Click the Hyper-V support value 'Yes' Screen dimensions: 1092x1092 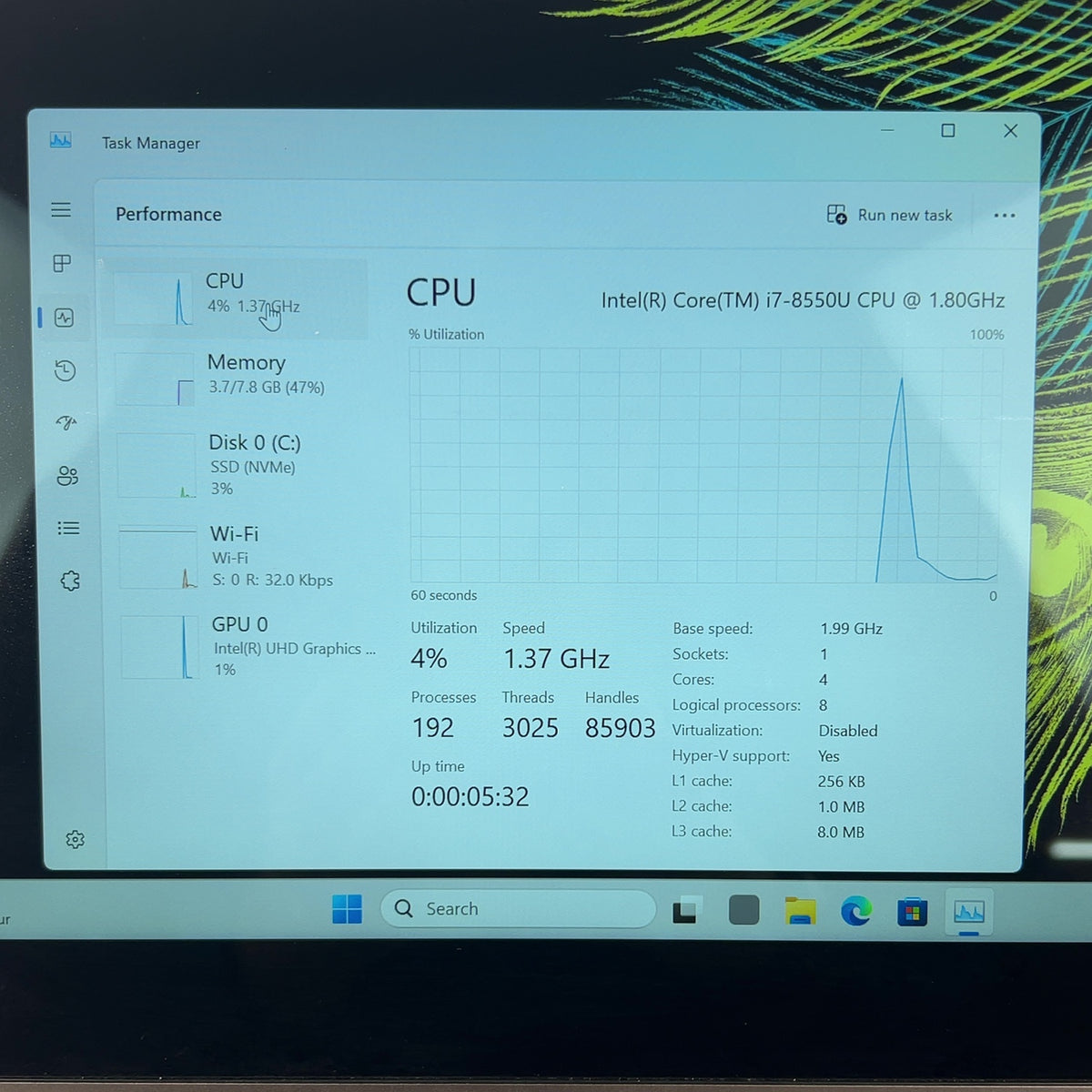829,756
